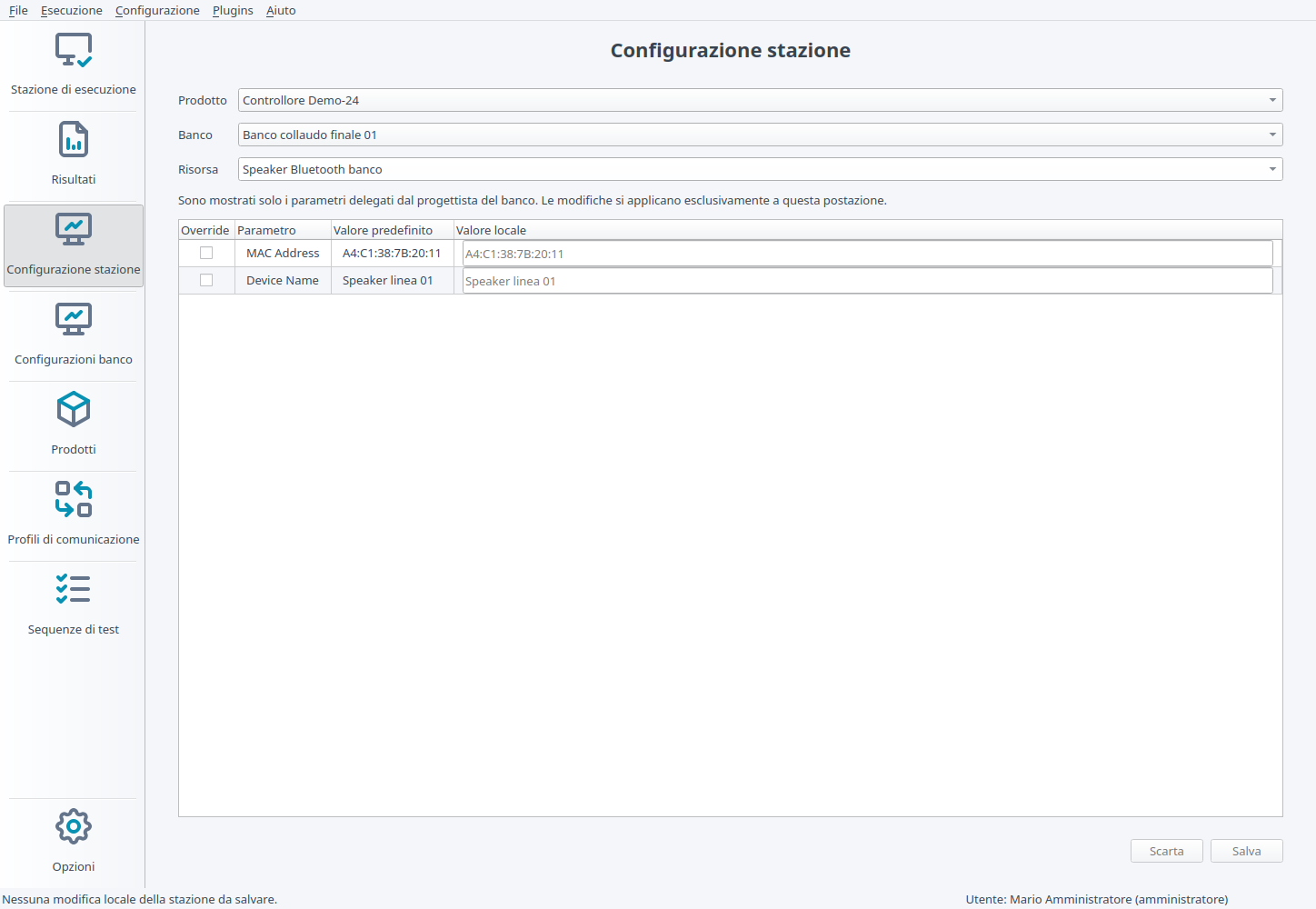Select the MAC Address parameter cell
The height and width of the screenshot is (909, 1316).
click(x=283, y=254)
